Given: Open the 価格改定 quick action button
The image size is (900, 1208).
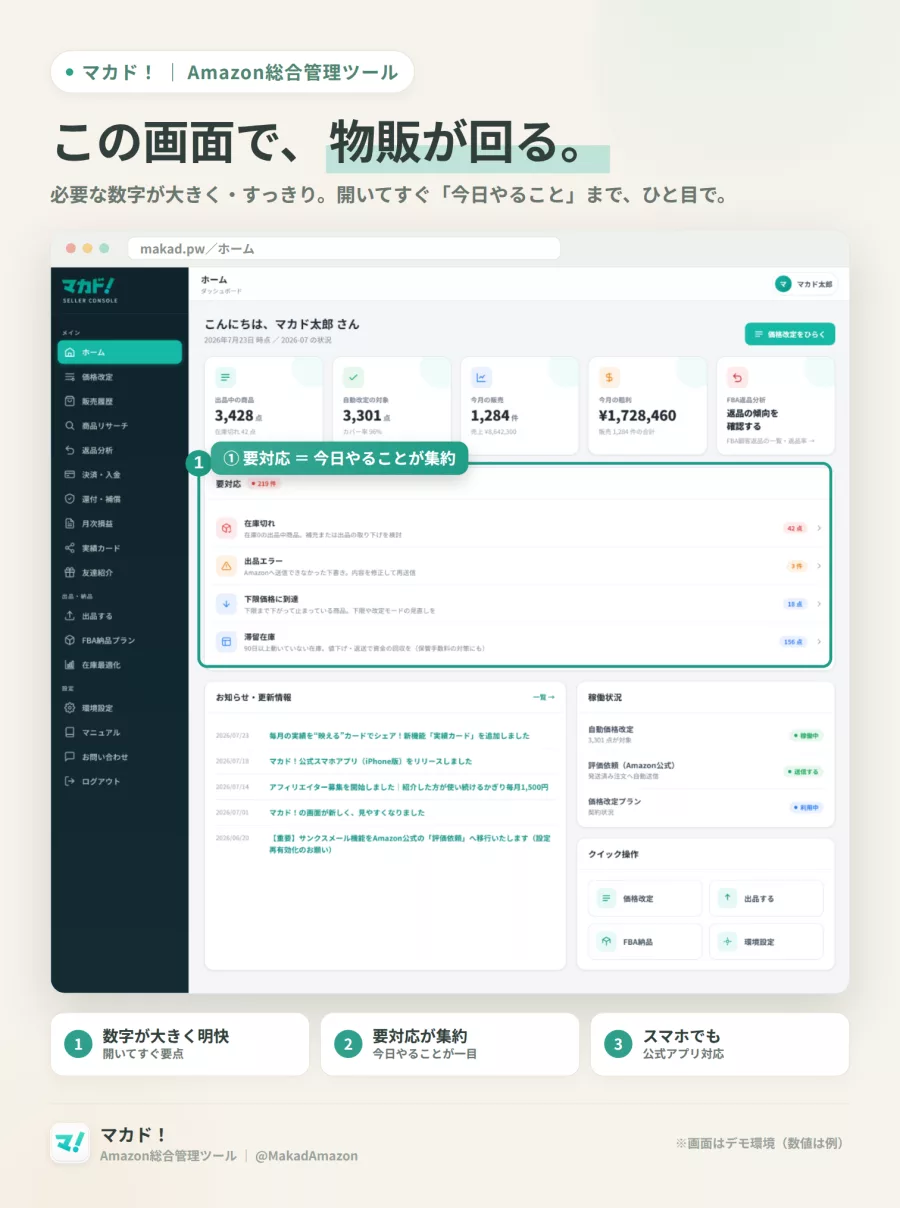Looking at the screenshot, I should pos(645,898).
